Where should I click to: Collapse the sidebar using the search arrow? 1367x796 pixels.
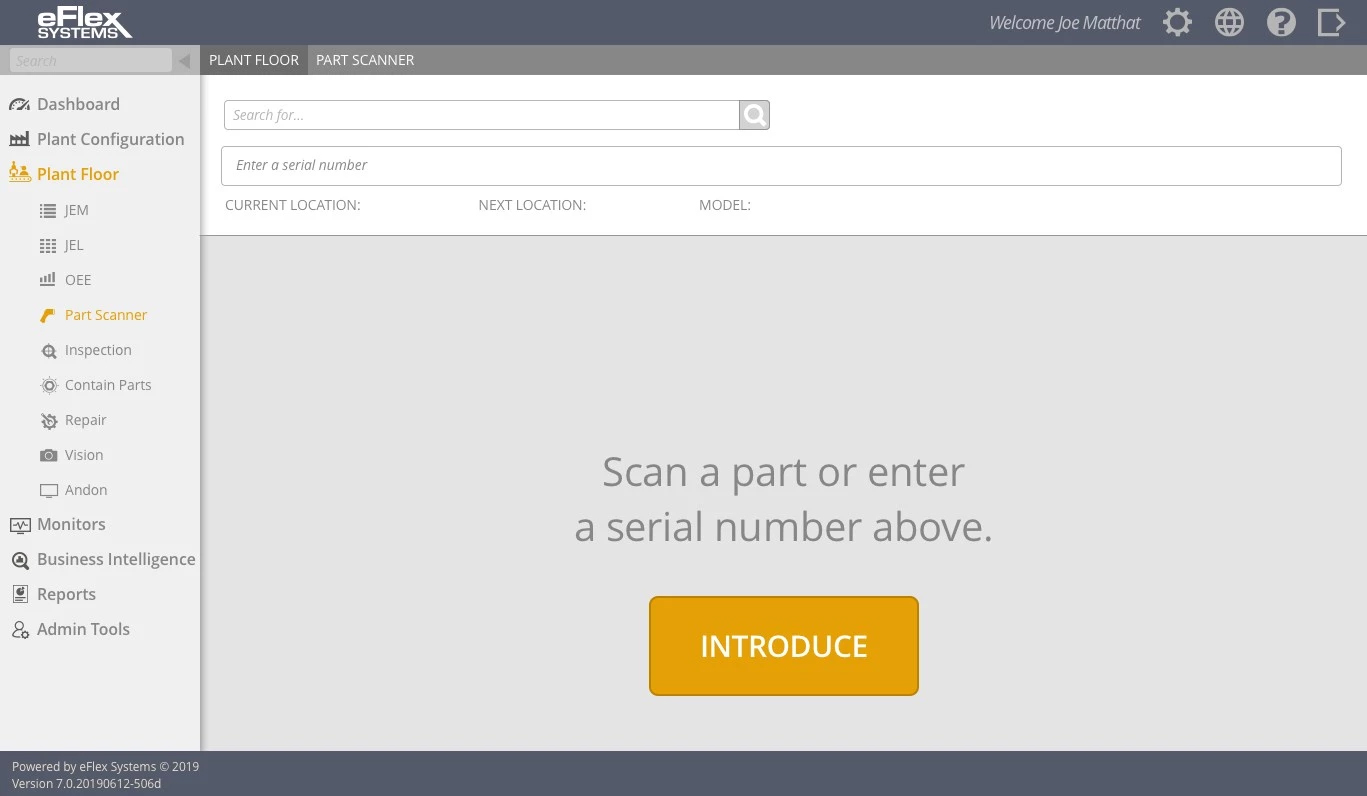pos(184,60)
